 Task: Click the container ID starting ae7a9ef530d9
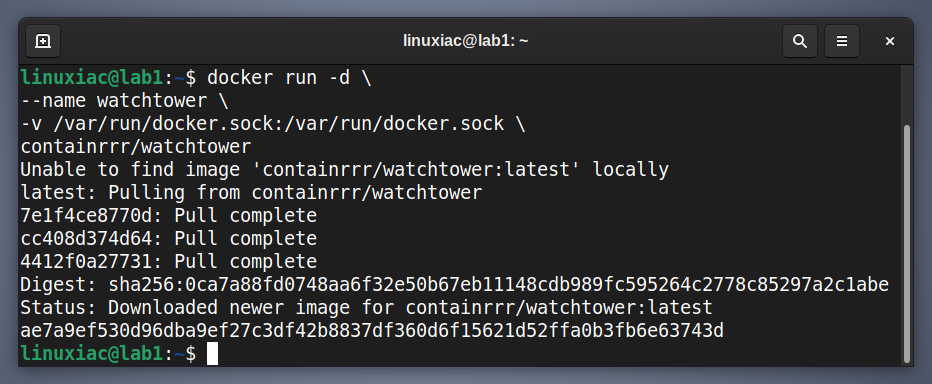point(372,331)
